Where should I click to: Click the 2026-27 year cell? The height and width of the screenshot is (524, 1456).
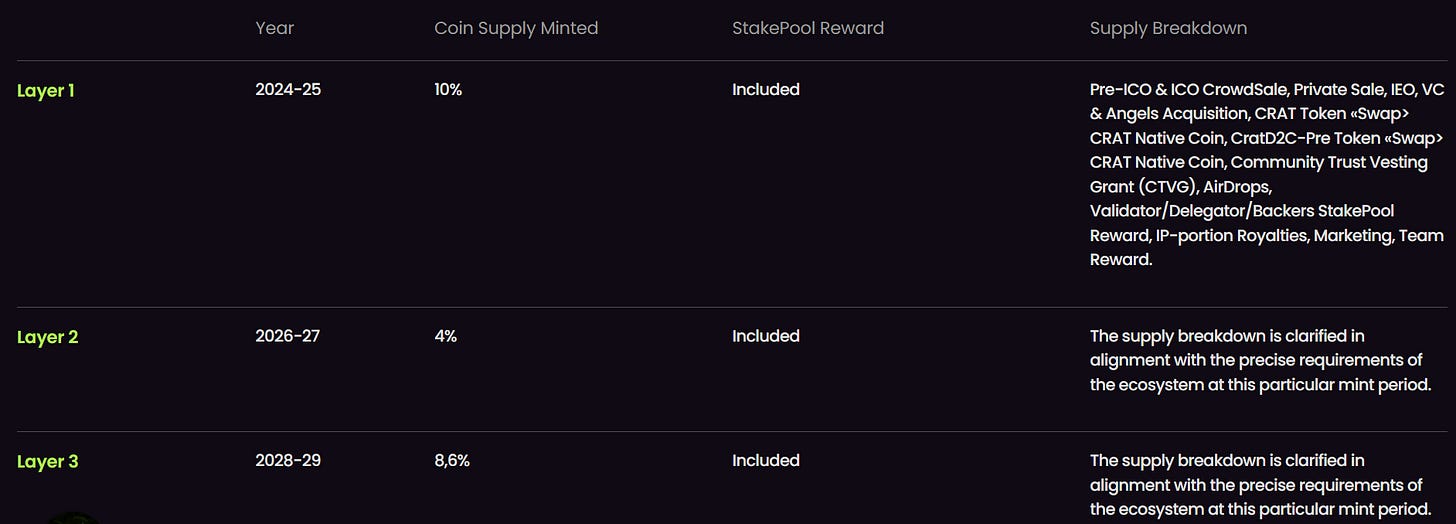[287, 336]
